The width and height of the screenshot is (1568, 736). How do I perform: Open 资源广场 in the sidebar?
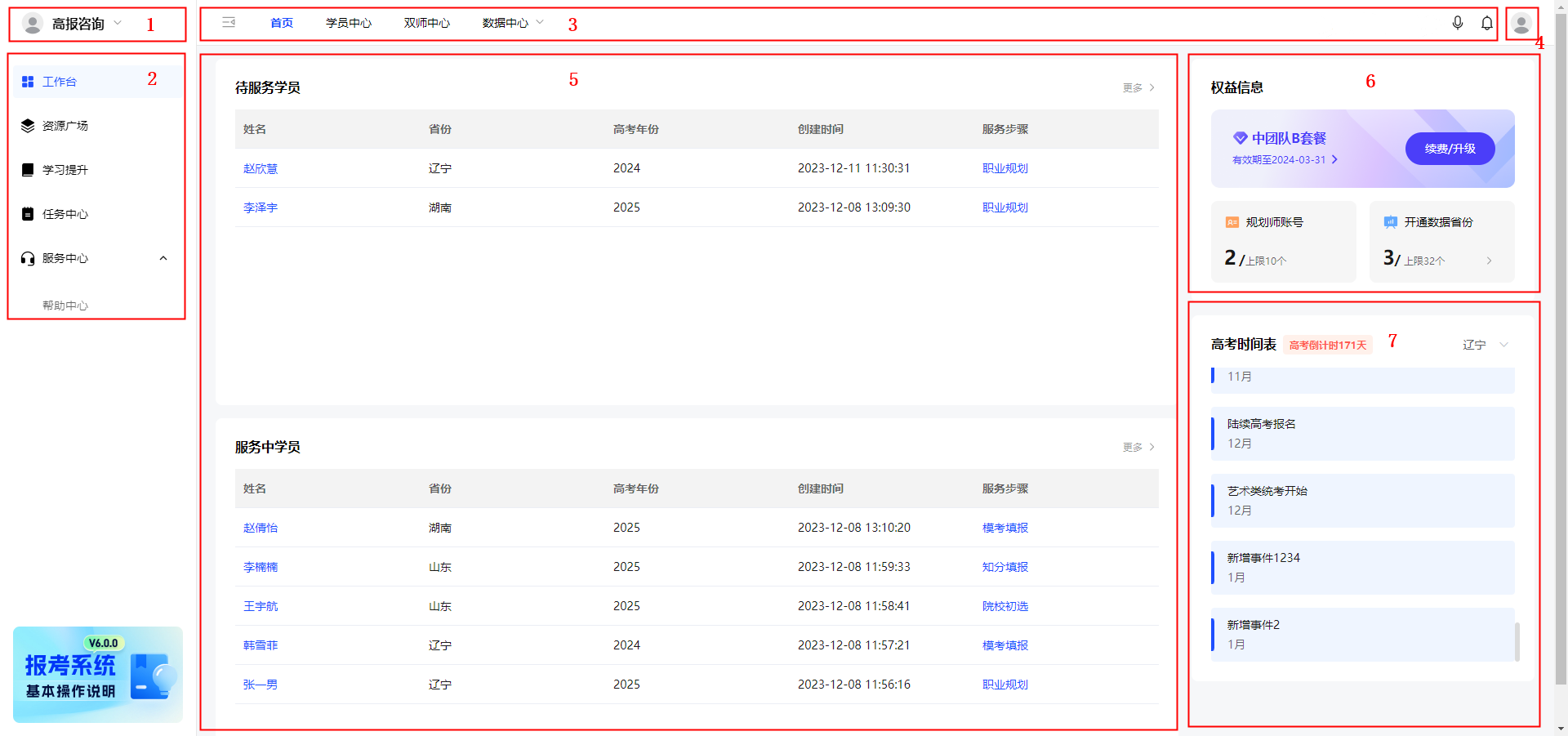65,126
